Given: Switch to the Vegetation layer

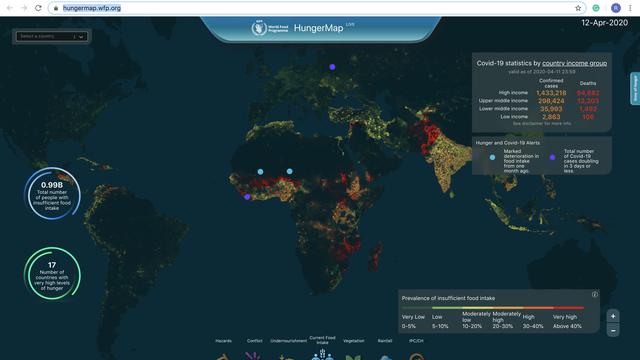Looking at the screenshot, I should click(353, 357).
